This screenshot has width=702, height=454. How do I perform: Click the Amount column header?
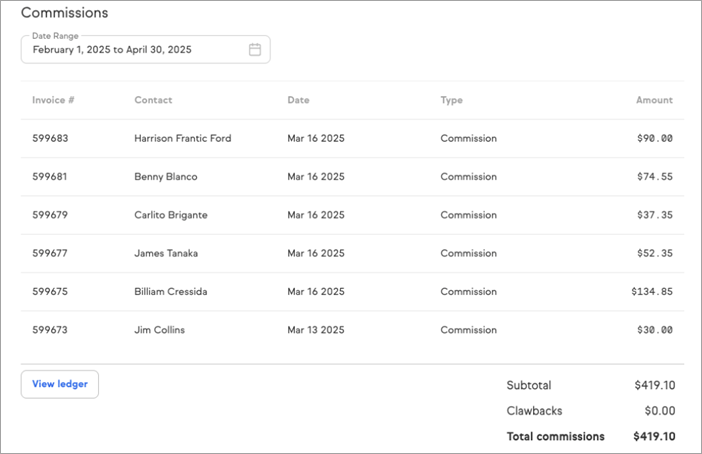click(654, 100)
